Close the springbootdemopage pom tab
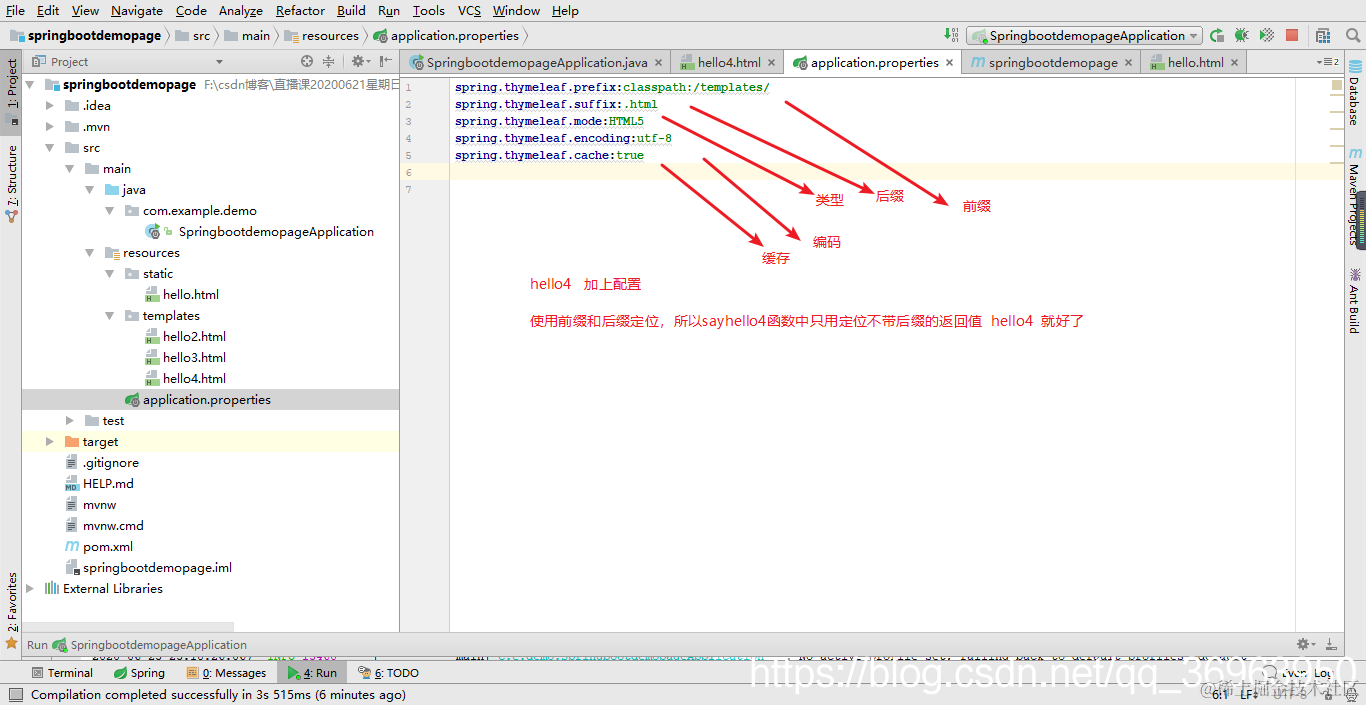The width and height of the screenshot is (1366, 705). [x=1129, y=62]
